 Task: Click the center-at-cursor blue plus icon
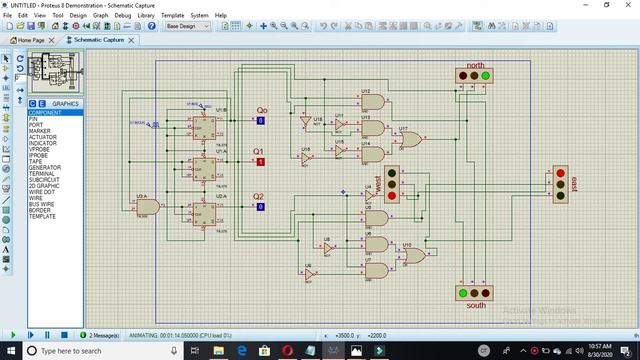263,26
